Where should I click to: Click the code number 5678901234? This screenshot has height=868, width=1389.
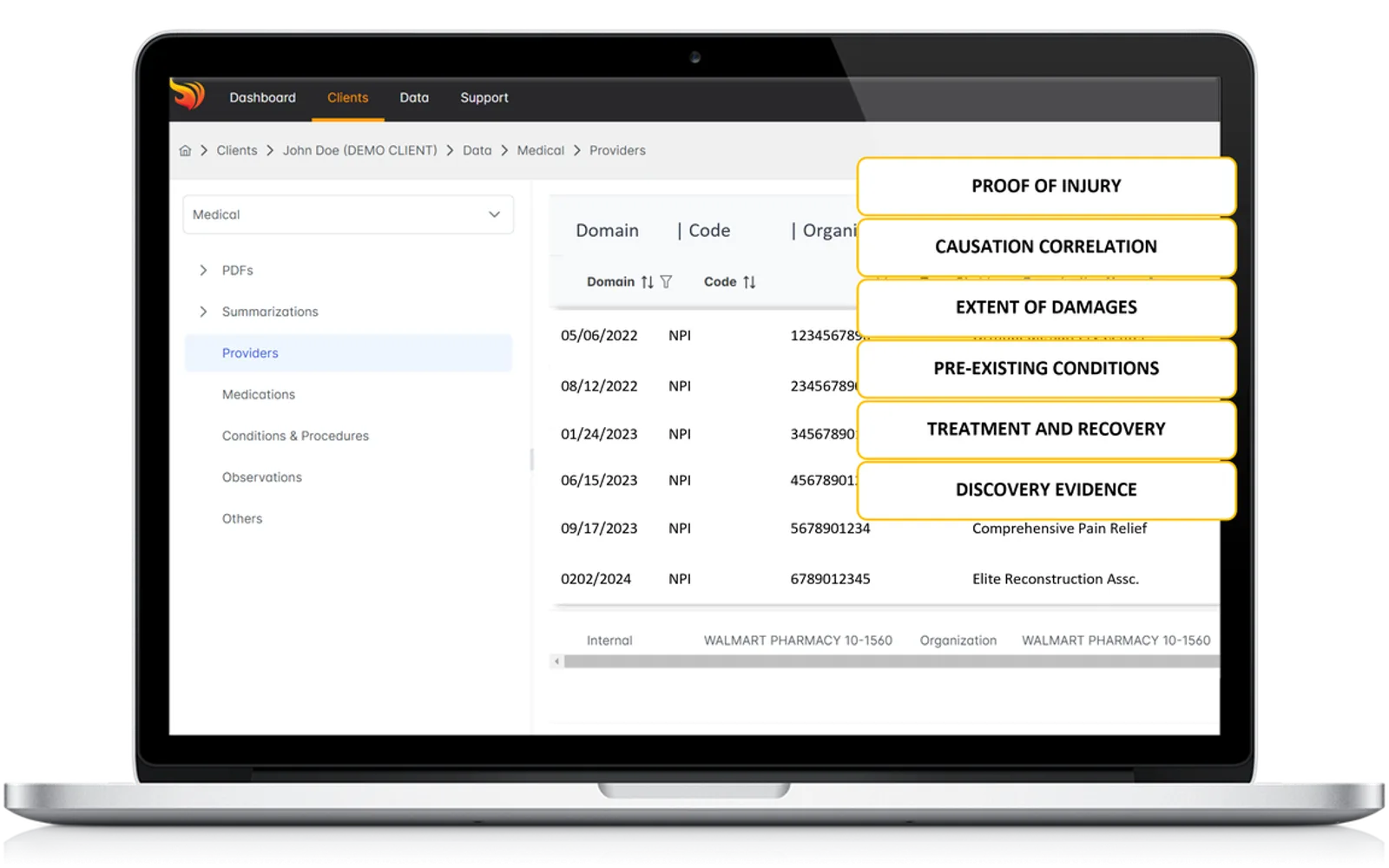point(830,529)
